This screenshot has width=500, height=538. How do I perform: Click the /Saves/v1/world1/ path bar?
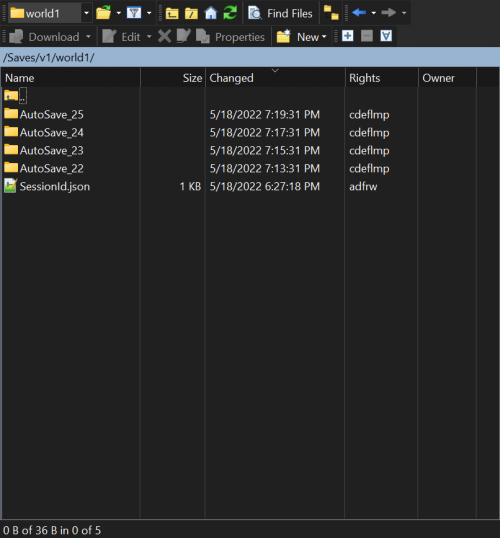pyautogui.click(x=250, y=57)
